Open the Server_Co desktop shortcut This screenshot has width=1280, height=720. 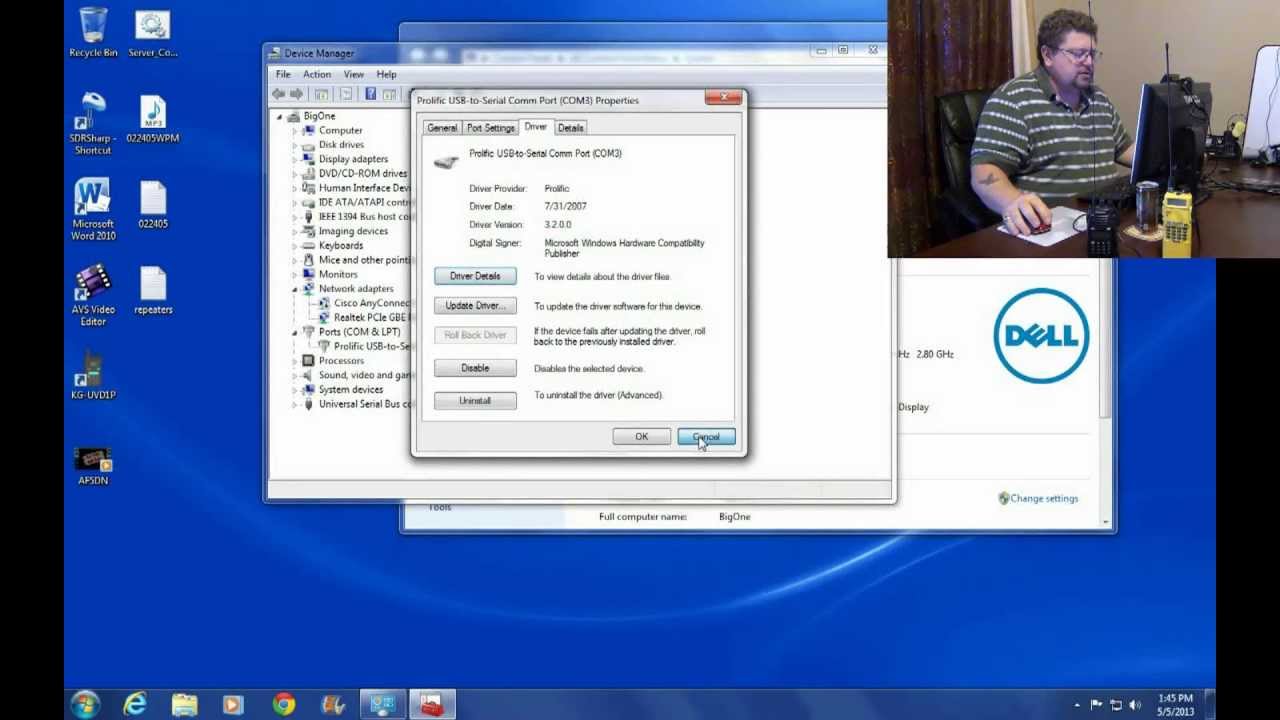[x=152, y=33]
